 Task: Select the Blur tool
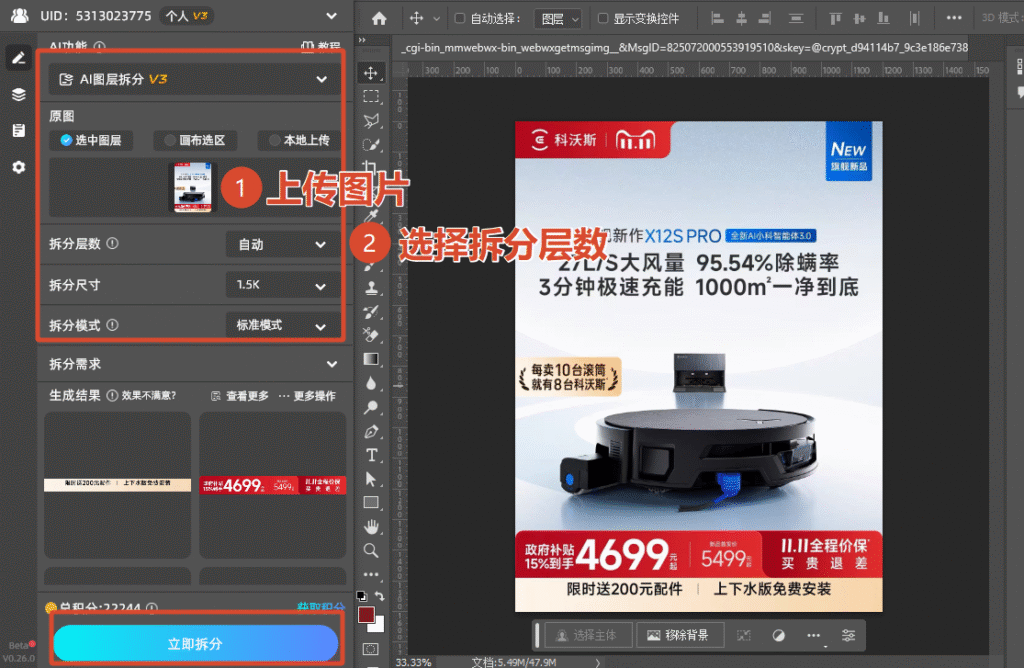click(371, 383)
